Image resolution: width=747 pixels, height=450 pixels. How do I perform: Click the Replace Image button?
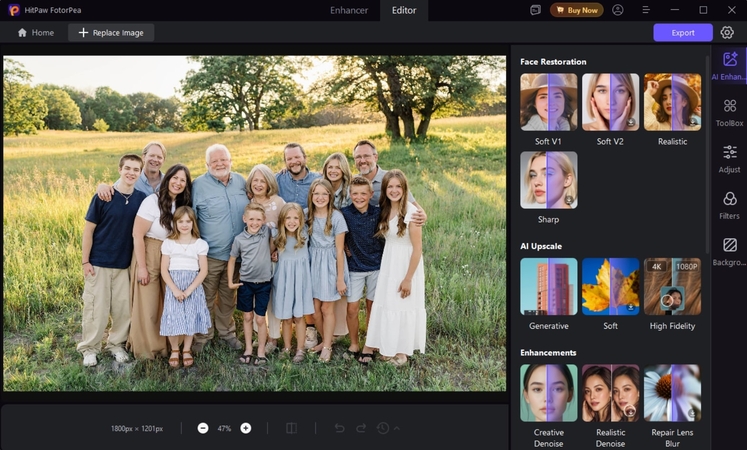pyautogui.click(x=111, y=32)
